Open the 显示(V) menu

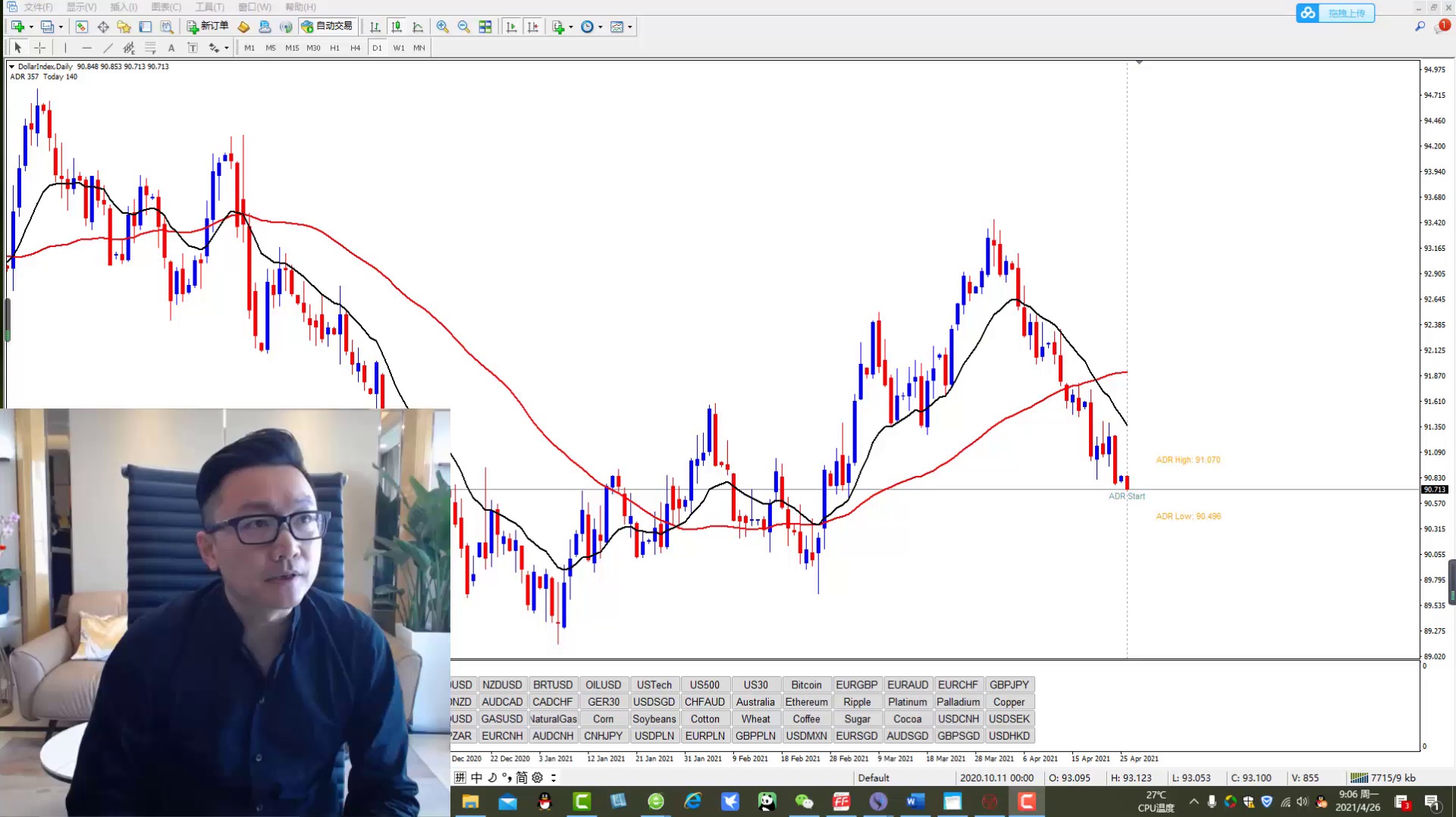point(81,7)
